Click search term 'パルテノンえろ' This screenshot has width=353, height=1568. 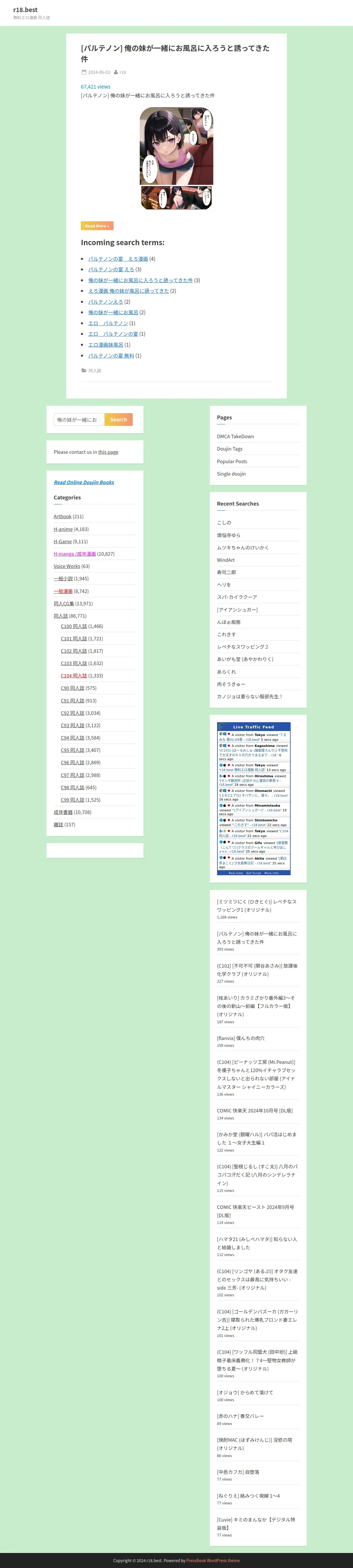click(x=105, y=302)
